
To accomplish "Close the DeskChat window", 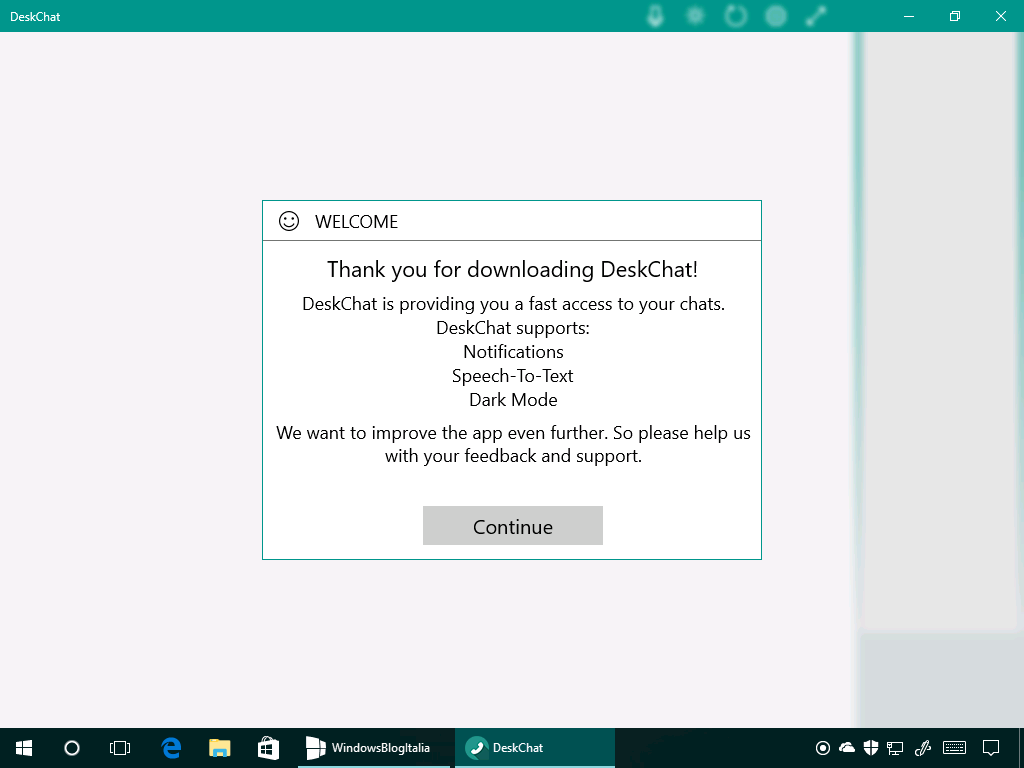I will click(1000, 16).
